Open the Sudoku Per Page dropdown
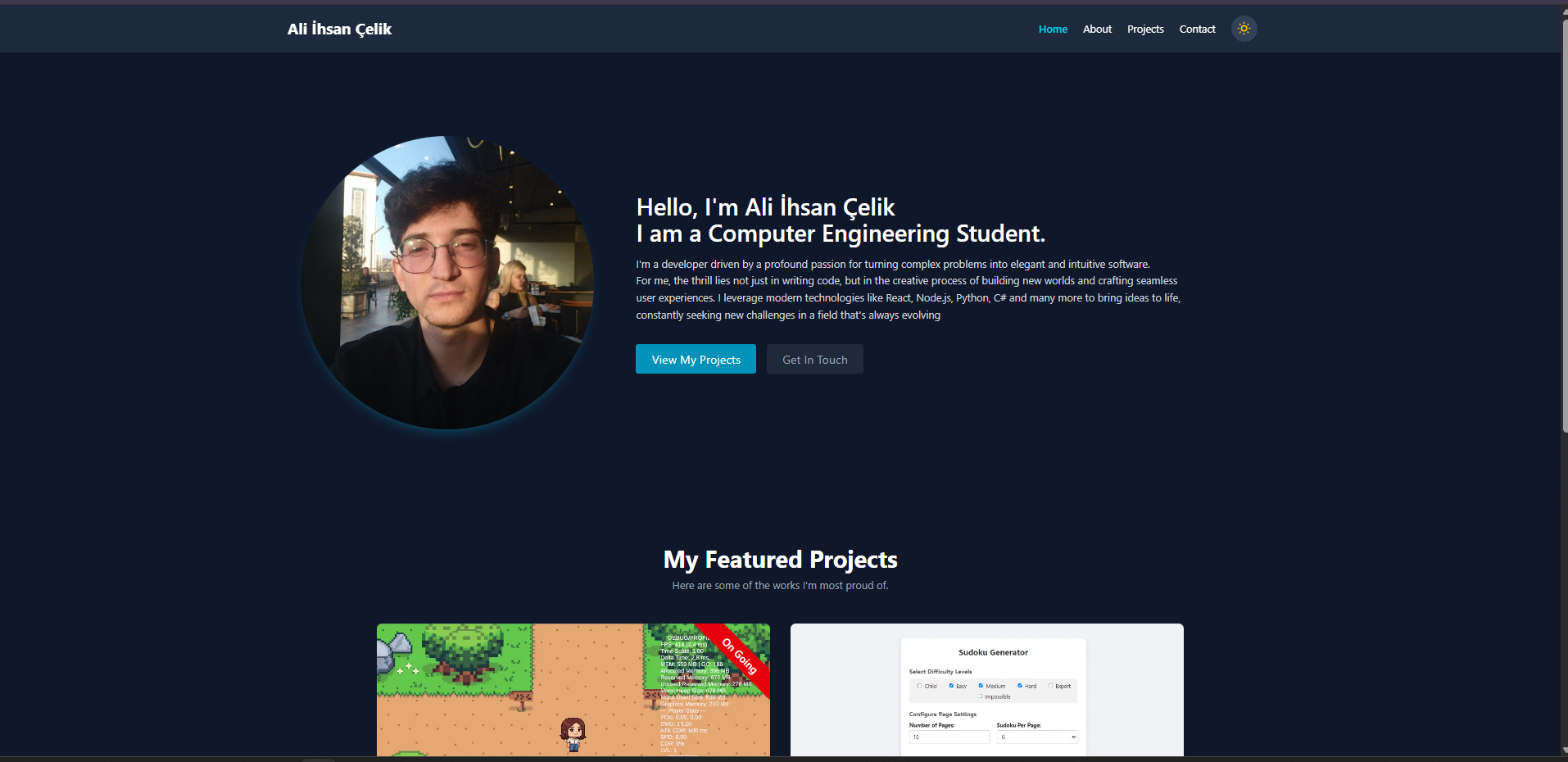Screen dimensions: 1568x762 (1037, 737)
